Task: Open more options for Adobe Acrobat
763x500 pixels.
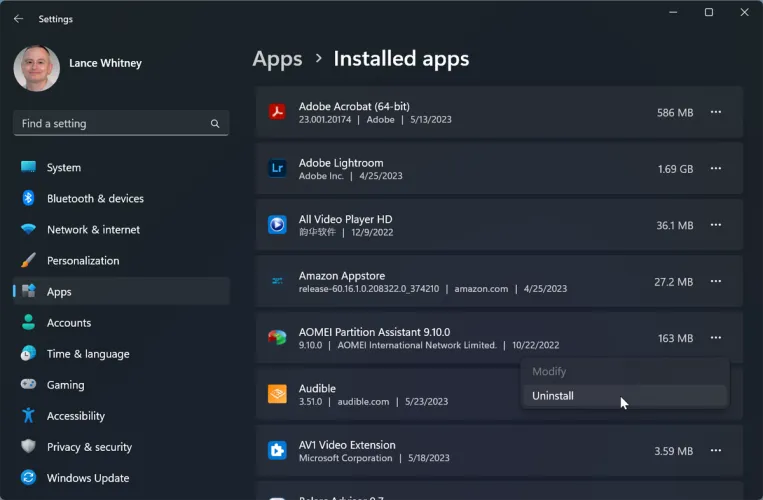Action: pos(716,113)
